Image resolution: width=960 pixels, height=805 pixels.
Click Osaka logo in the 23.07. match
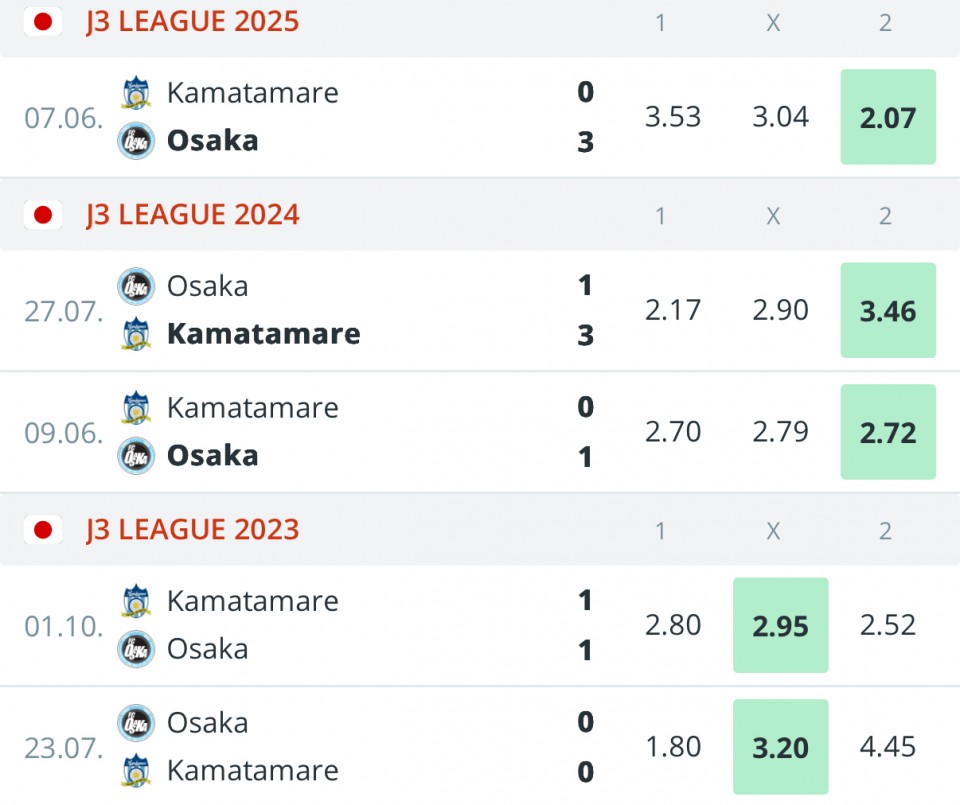(x=136, y=722)
